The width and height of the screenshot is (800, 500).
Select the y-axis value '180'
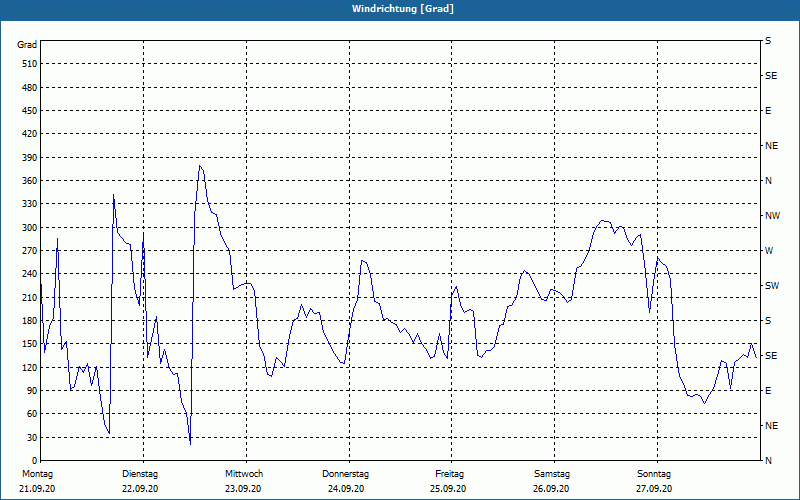[30, 321]
